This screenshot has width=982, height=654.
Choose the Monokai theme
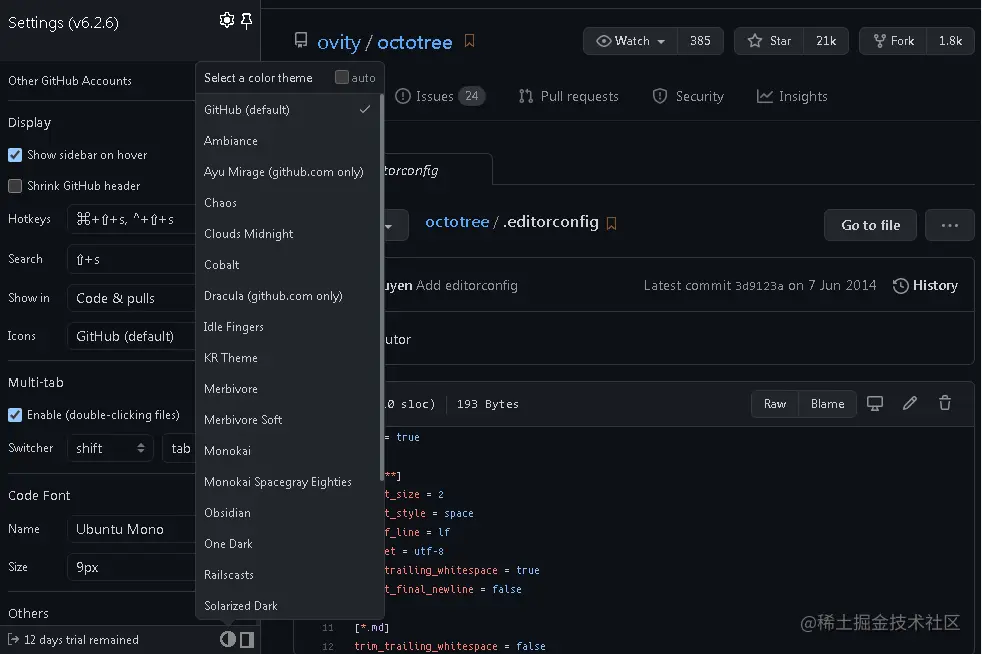coord(288,450)
